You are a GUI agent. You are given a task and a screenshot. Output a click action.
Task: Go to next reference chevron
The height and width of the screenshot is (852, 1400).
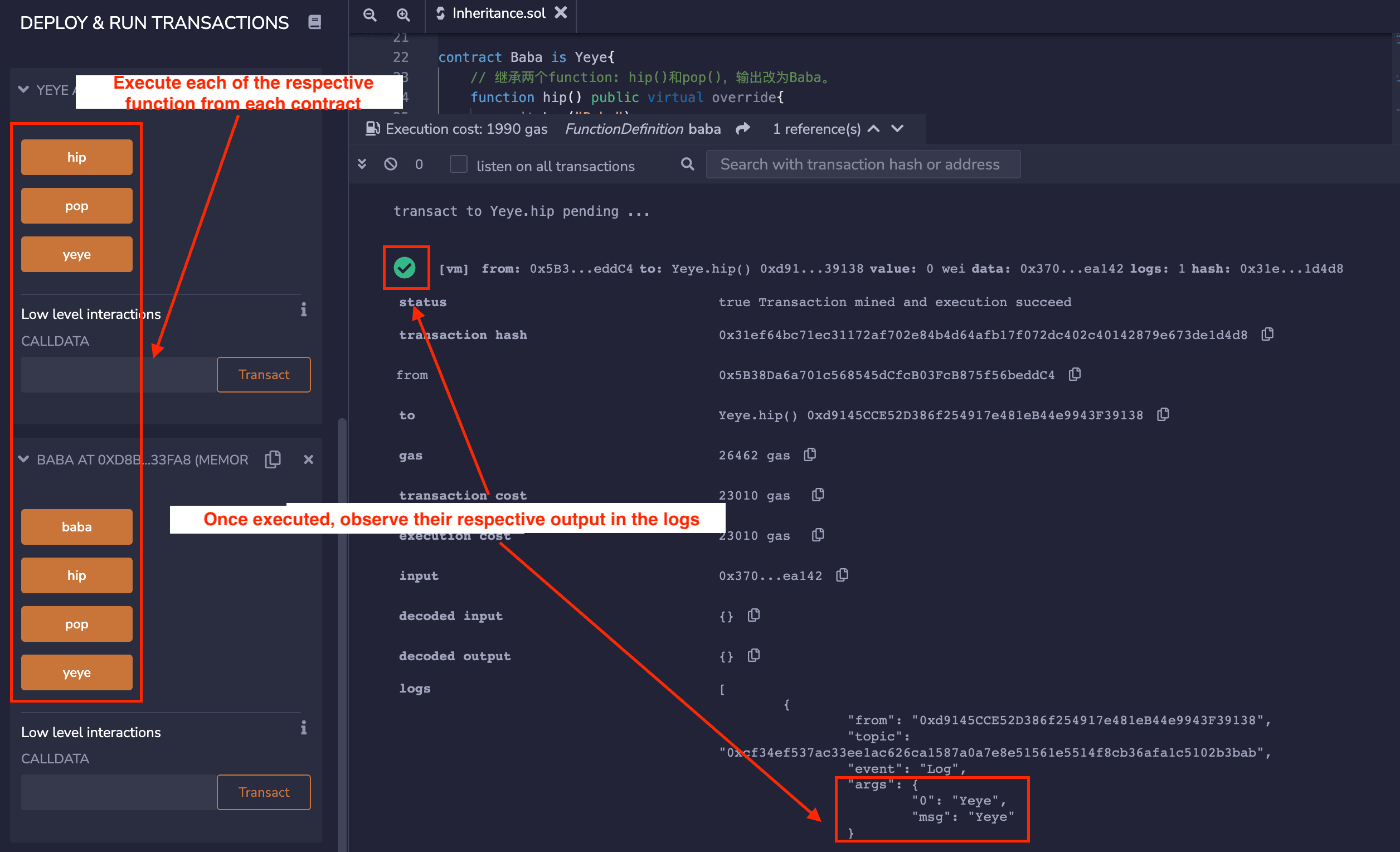click(897, 129)
